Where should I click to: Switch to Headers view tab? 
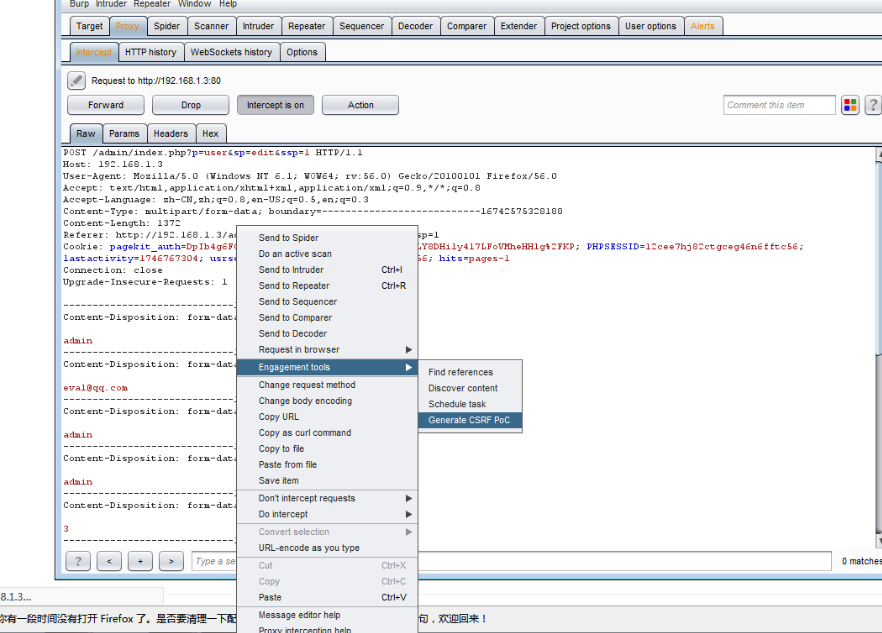point(170,133)
